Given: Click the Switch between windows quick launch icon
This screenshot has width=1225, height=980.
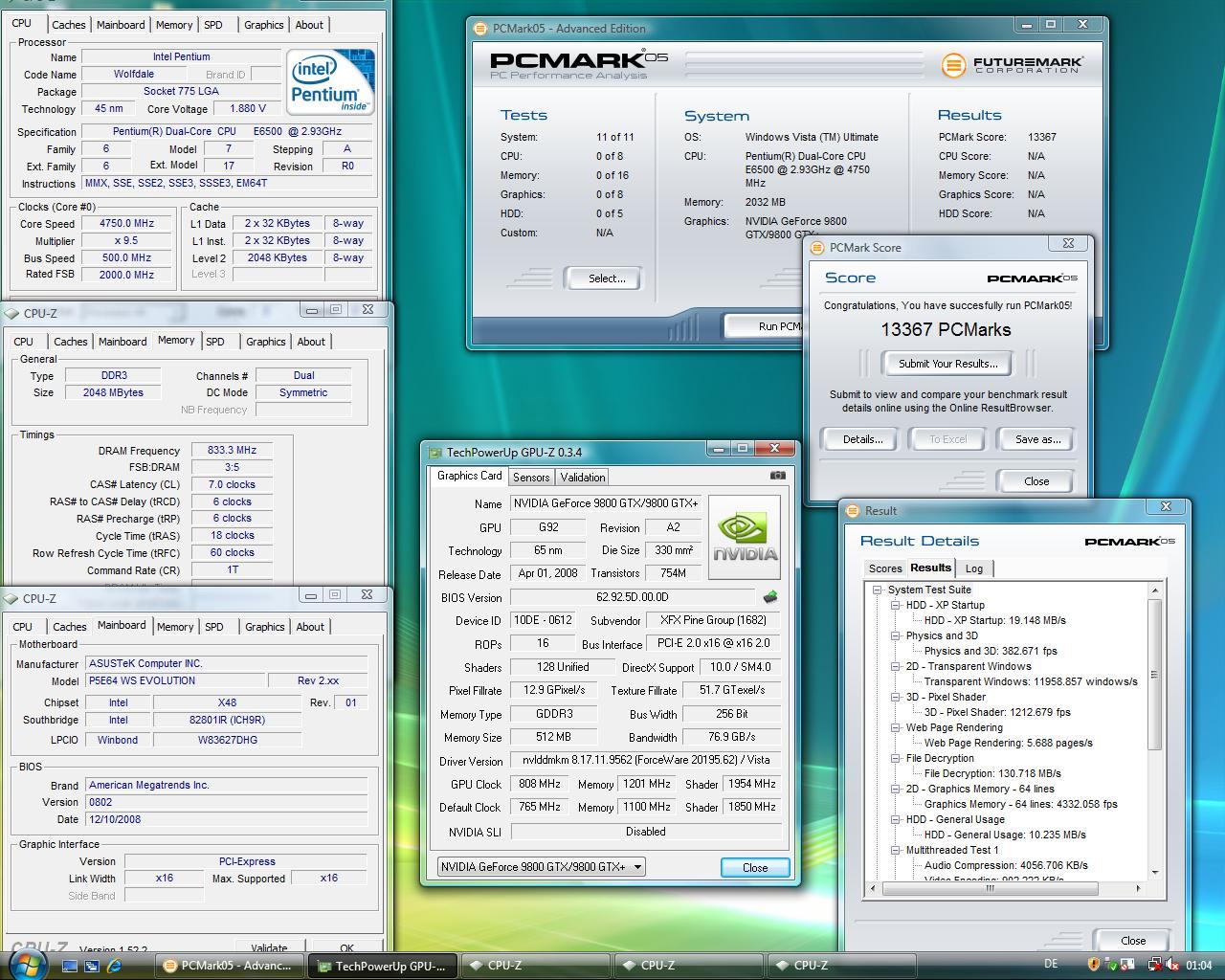Looking at the screenshot, I should point(92,966).
